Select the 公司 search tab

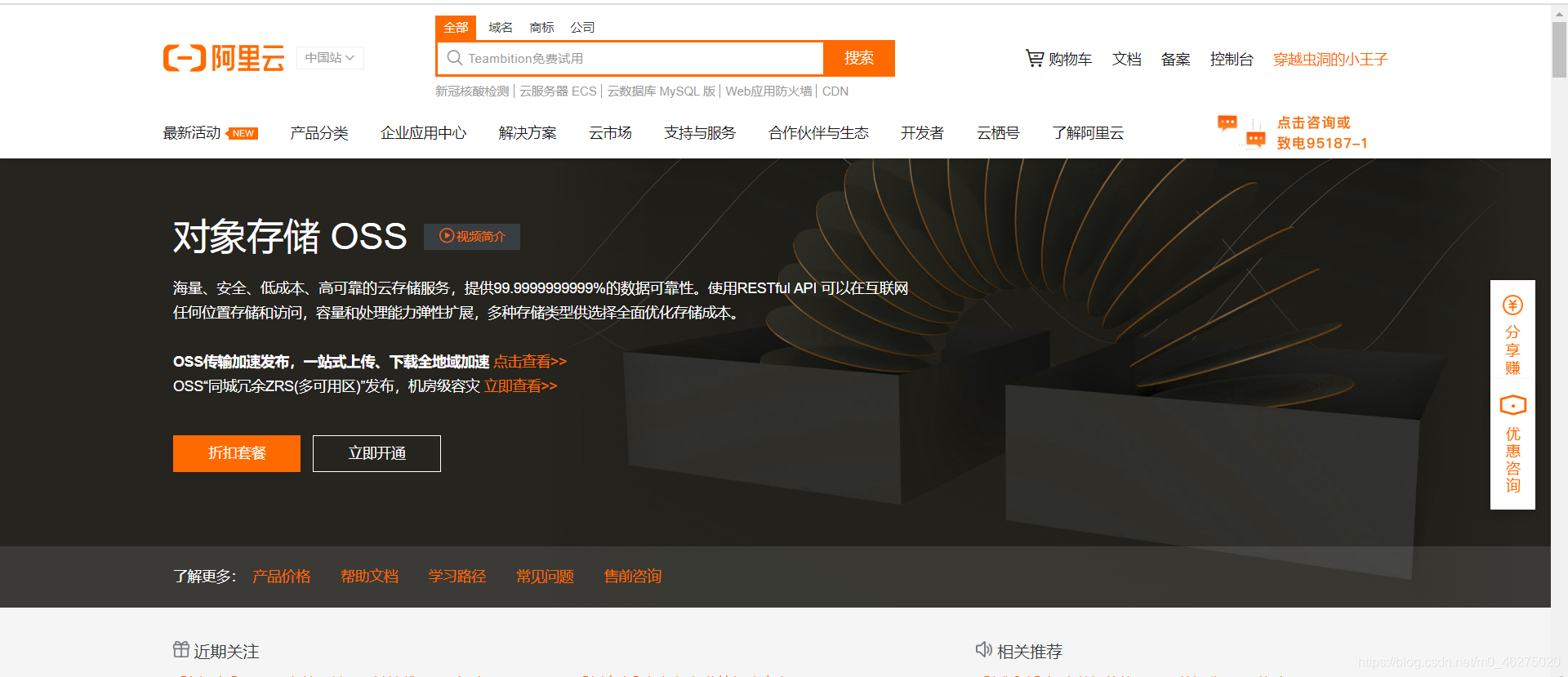point(582,28)
